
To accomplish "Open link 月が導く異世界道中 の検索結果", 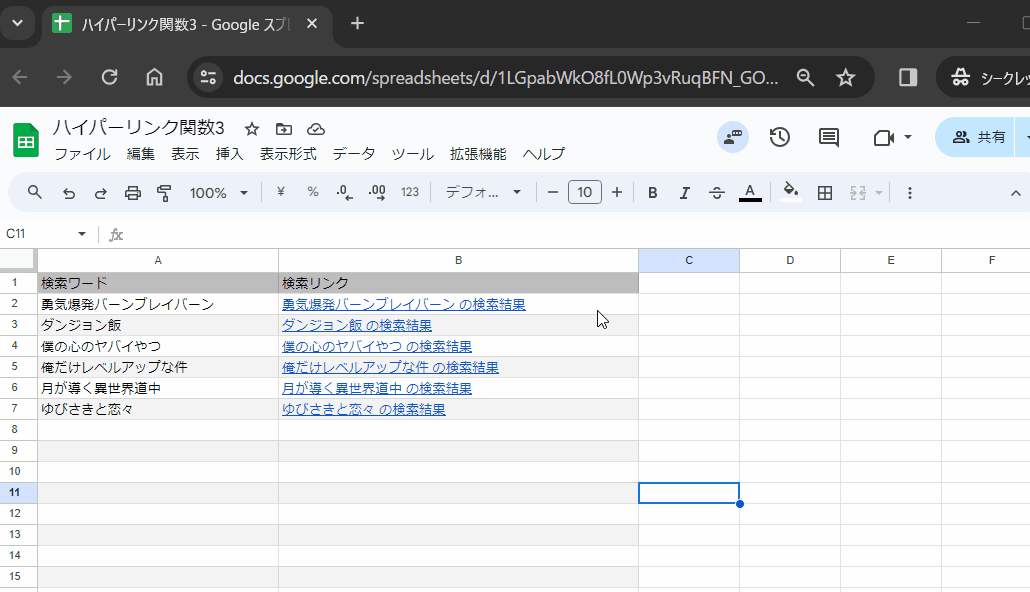I will pos(376,388).
